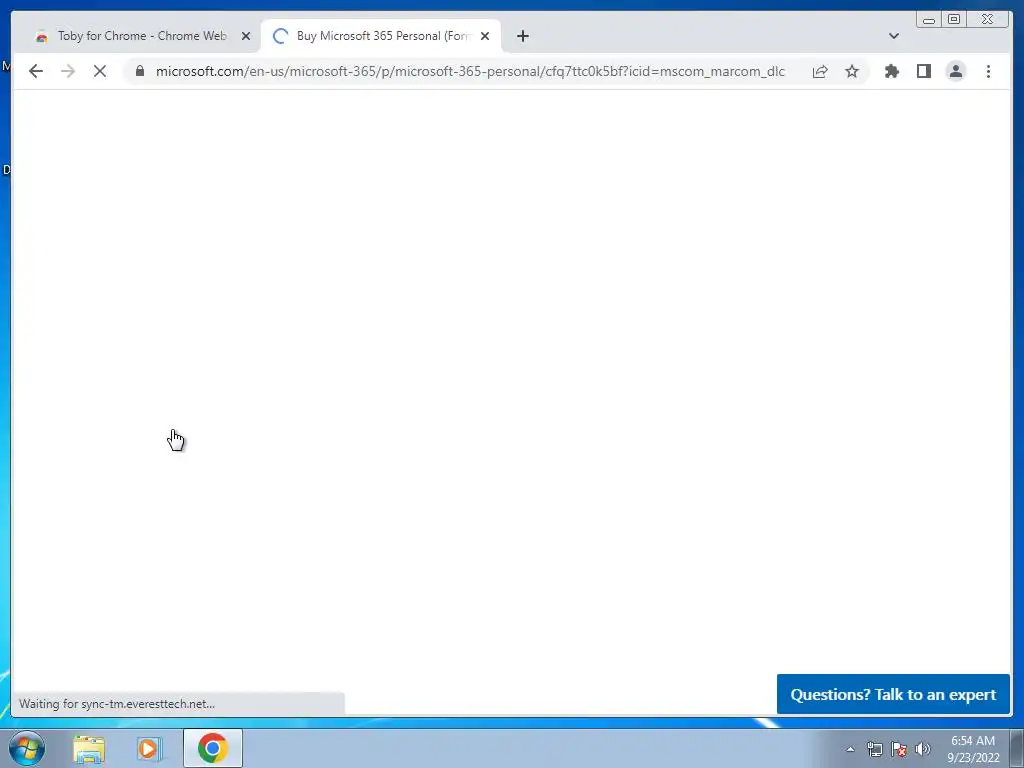The height and width of the screenshot is (768, 1024).
Task: Open the volume speaker tray icon
Action: [x=922, y=749]
